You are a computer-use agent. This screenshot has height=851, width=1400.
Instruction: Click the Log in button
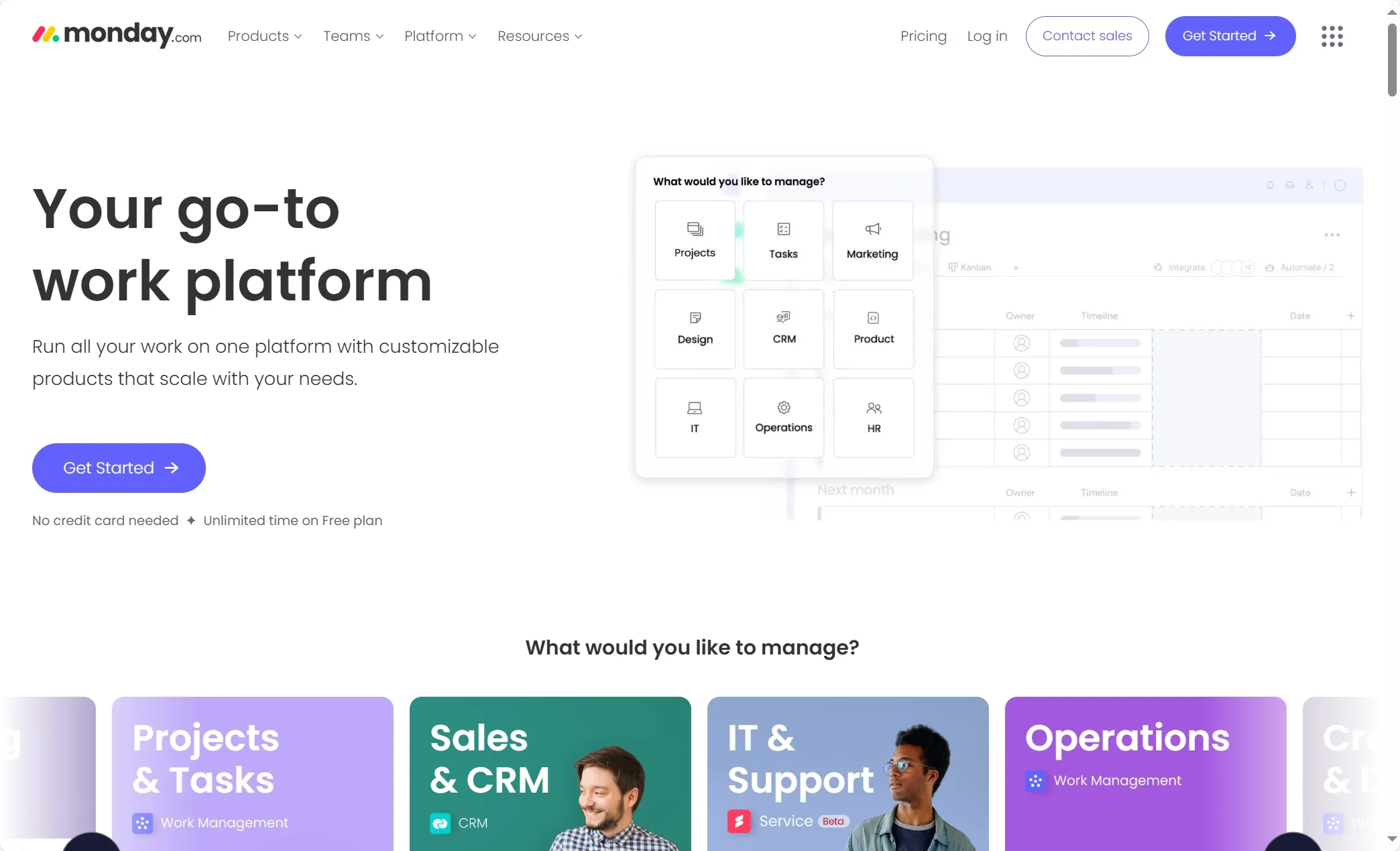coord(987,36)
